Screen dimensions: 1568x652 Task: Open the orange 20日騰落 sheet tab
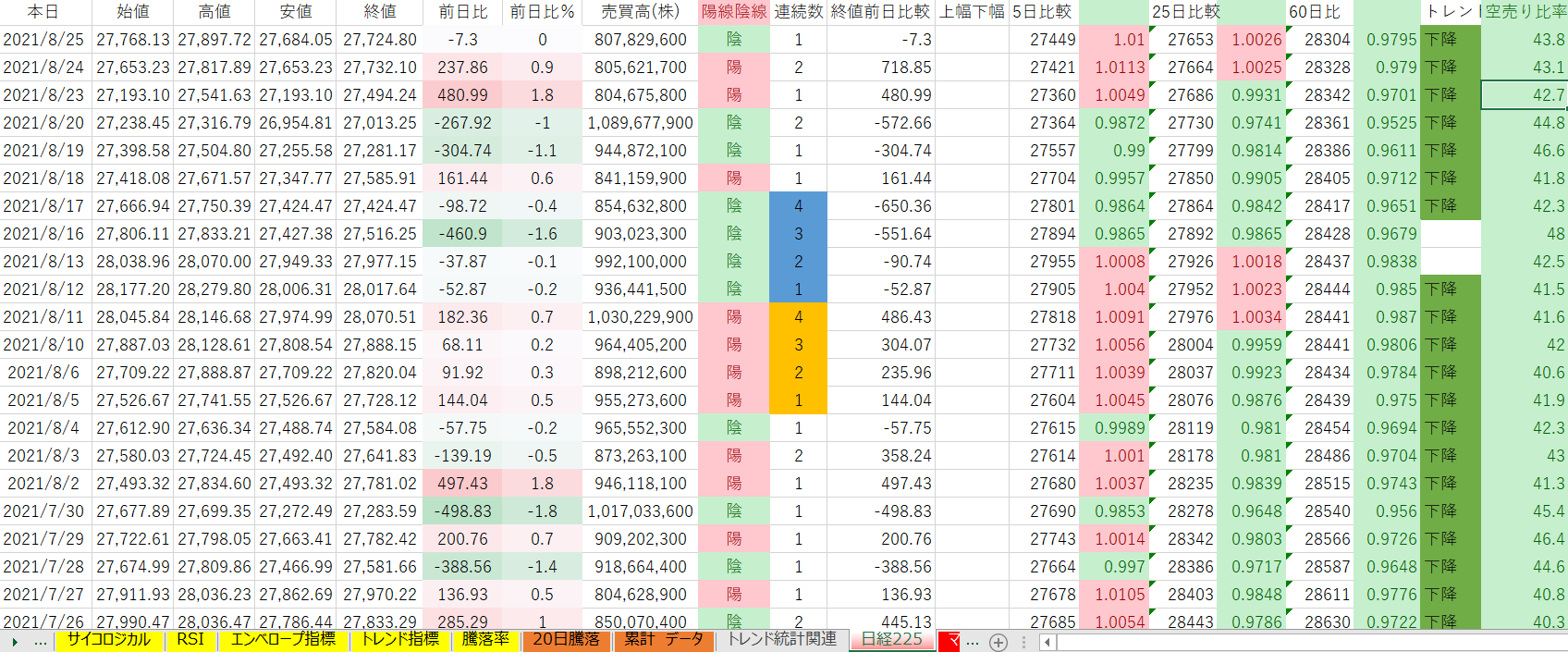pos(566,640)
